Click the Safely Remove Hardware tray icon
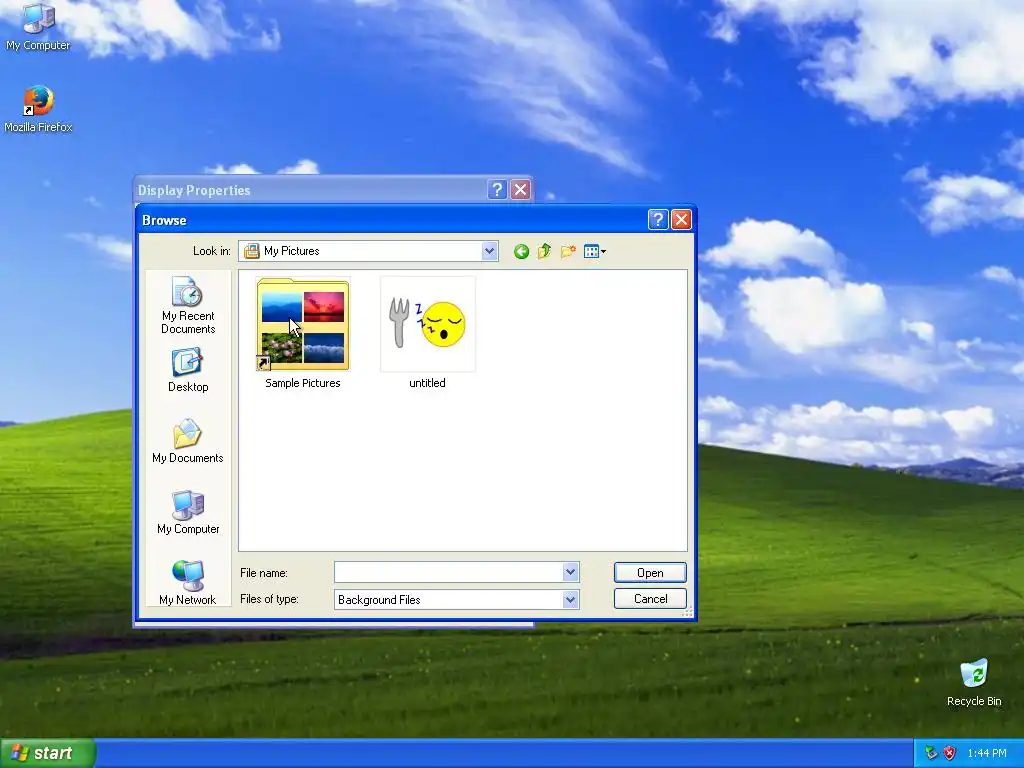The height and width of the screenshot is (768, 1024). pyautogui.click(x=932, y=754)
